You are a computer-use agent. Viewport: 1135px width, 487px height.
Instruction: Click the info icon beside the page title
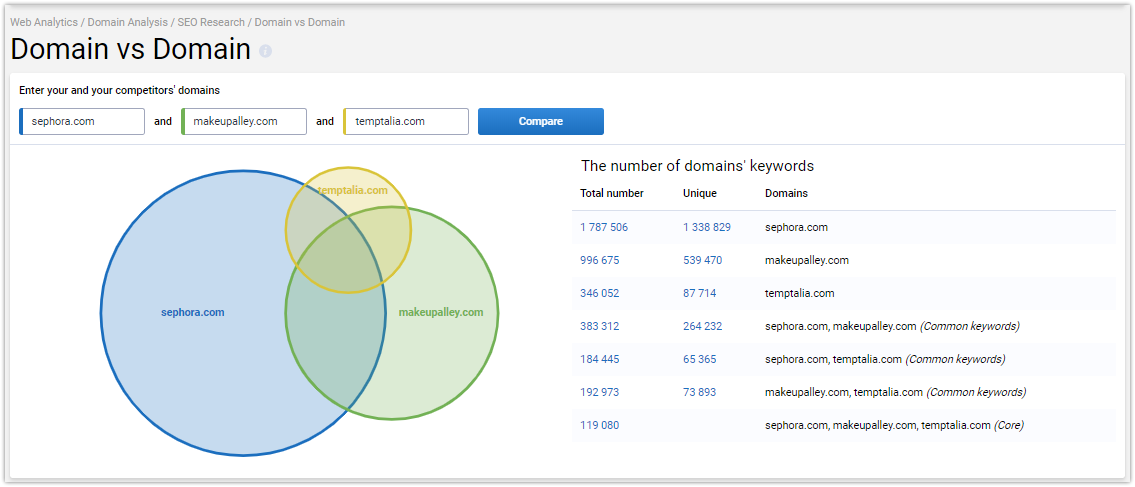click(266, 51)
